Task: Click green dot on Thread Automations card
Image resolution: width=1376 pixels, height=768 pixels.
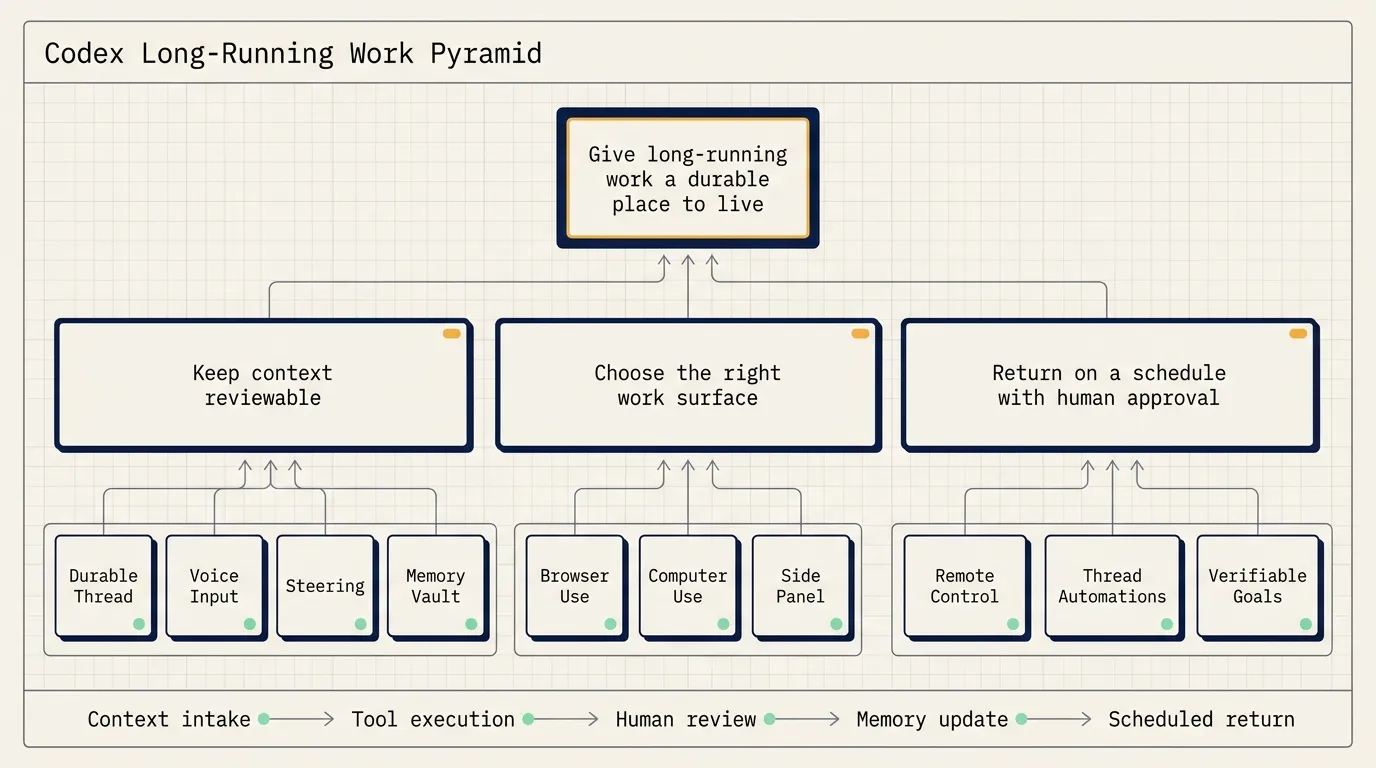Action: (1167, 624)
